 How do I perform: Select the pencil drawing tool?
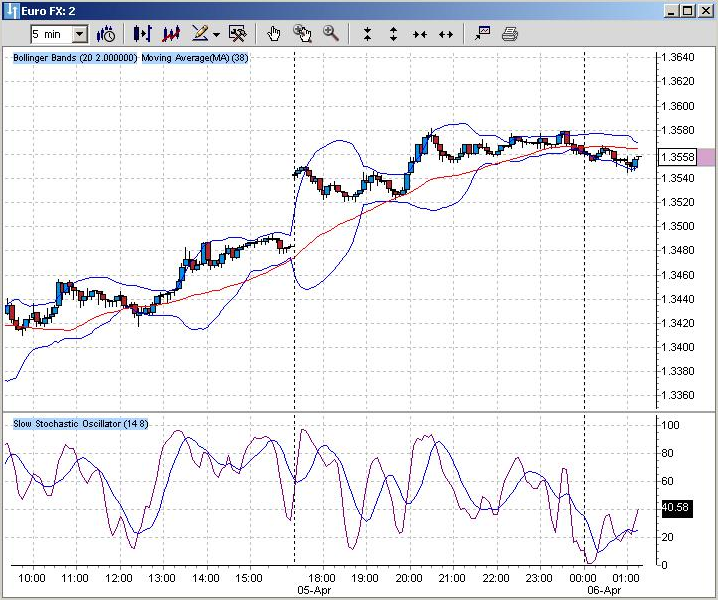pos(200,33)
